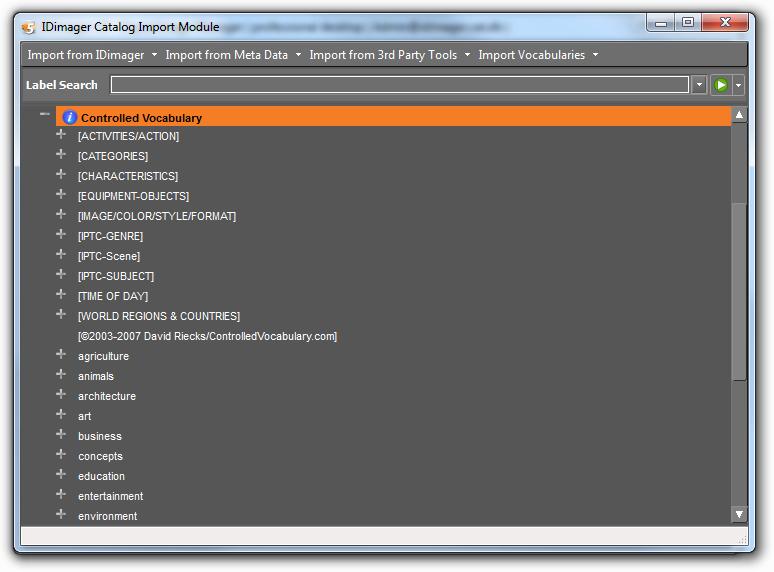Viewport: 774px width, 572px height.
Task: Click in the Label Search text field
Action: pyautogui.click(x=399, y=86)
